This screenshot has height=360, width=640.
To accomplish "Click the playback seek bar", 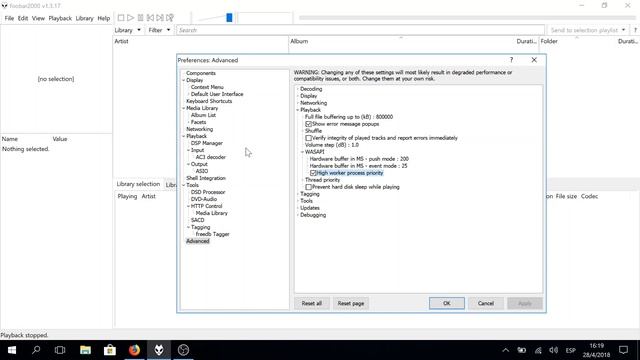I will tap(467, 18).
